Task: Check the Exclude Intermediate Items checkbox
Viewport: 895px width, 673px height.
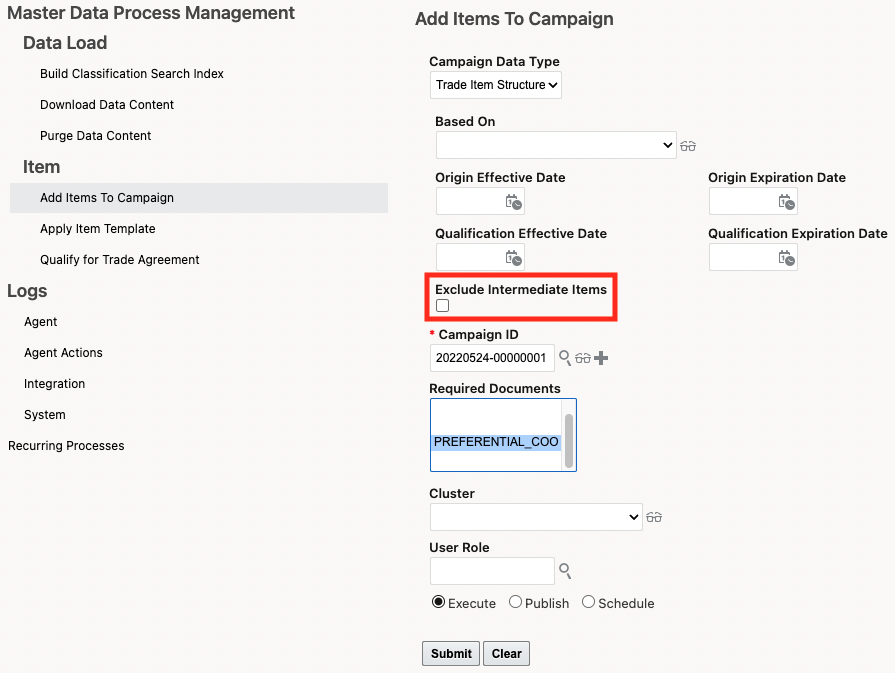Action: point(443,306)
